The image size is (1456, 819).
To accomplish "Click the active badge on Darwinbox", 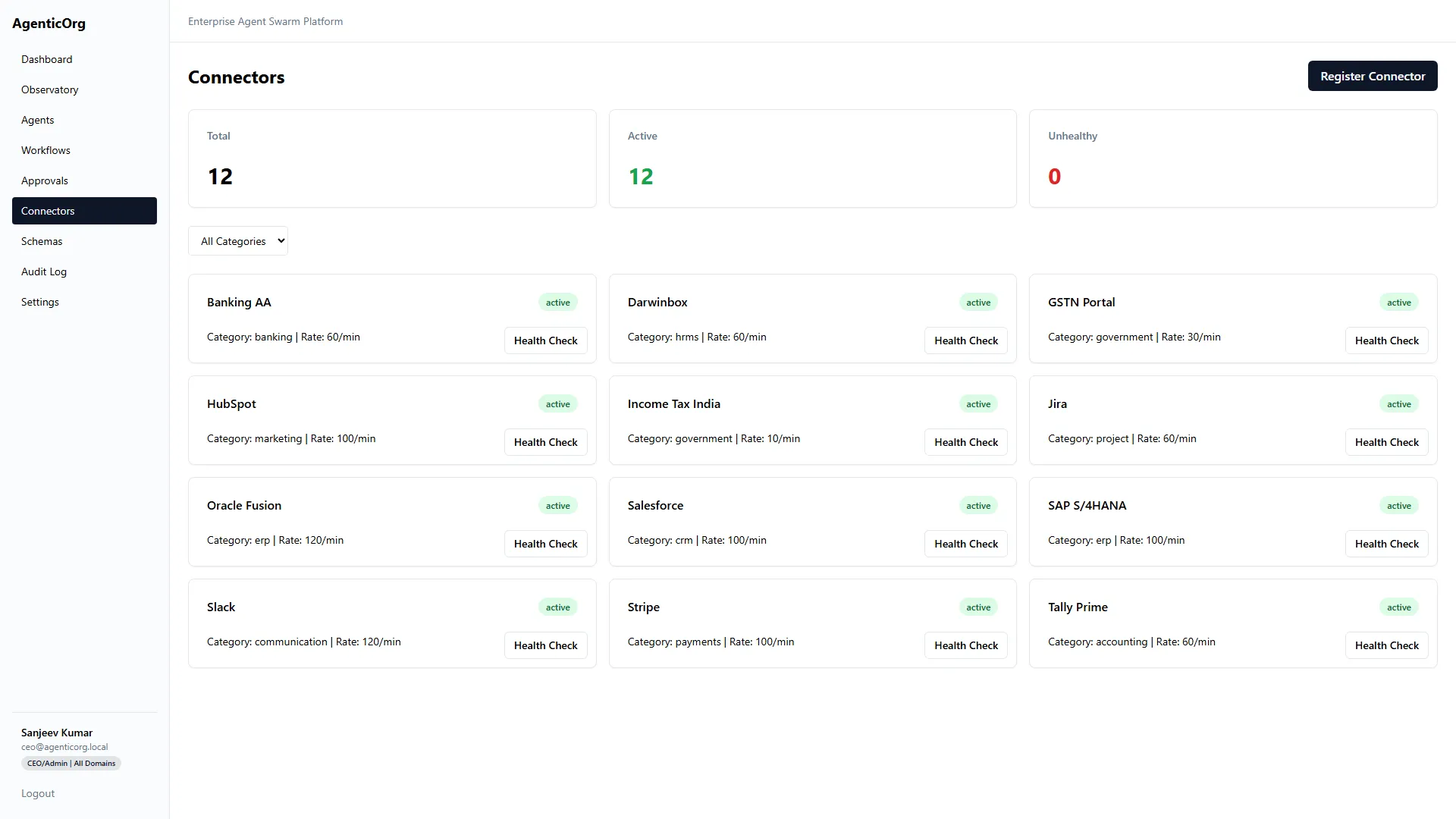I will click(978, 303).
